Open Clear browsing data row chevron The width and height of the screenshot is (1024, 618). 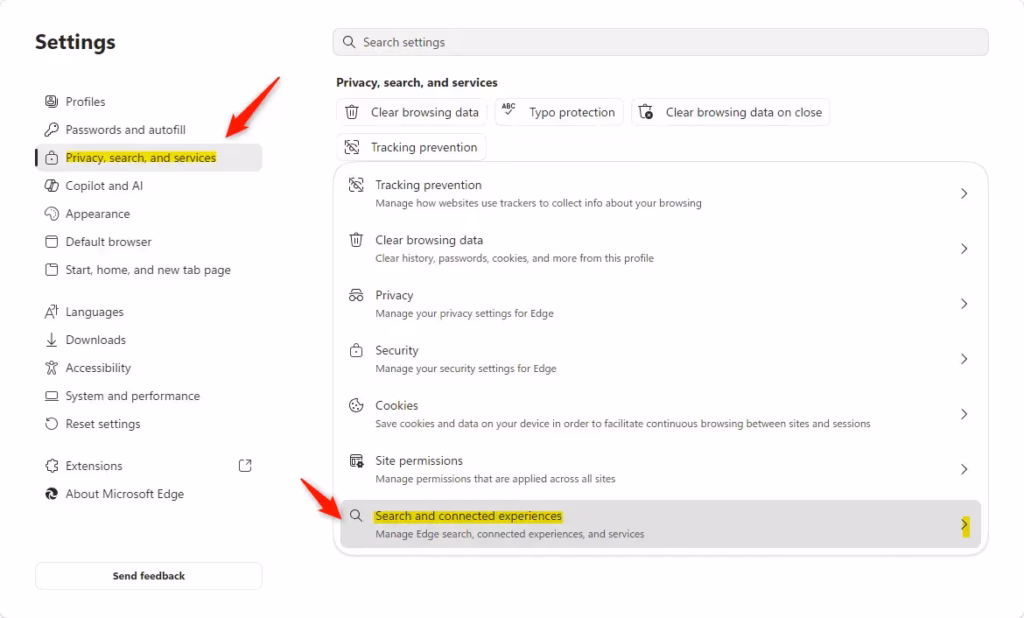[x=964, y=248]
